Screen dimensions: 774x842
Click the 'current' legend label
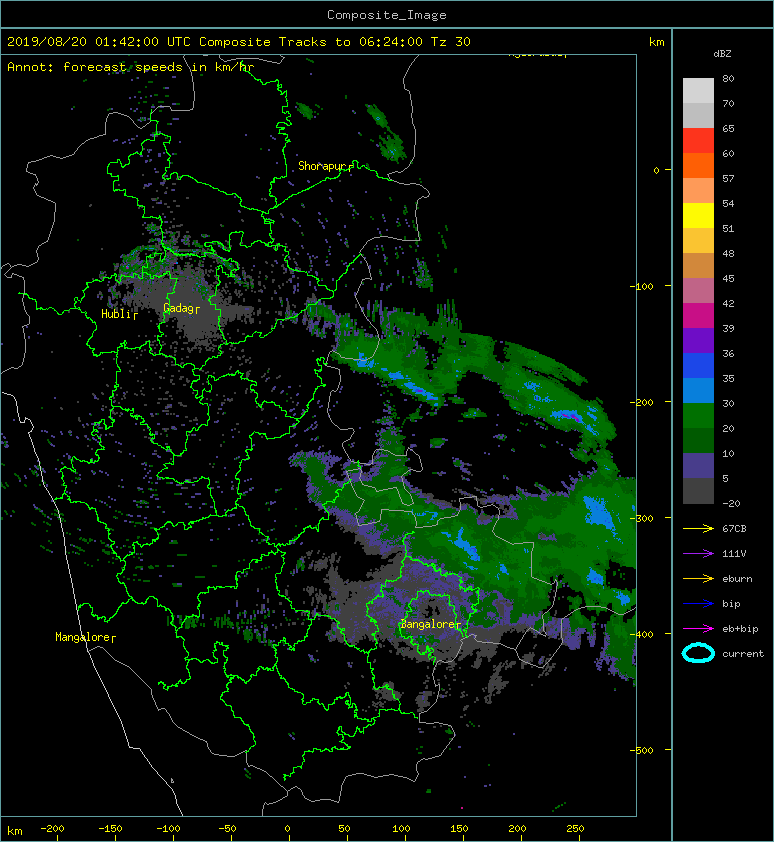[743, 654]
